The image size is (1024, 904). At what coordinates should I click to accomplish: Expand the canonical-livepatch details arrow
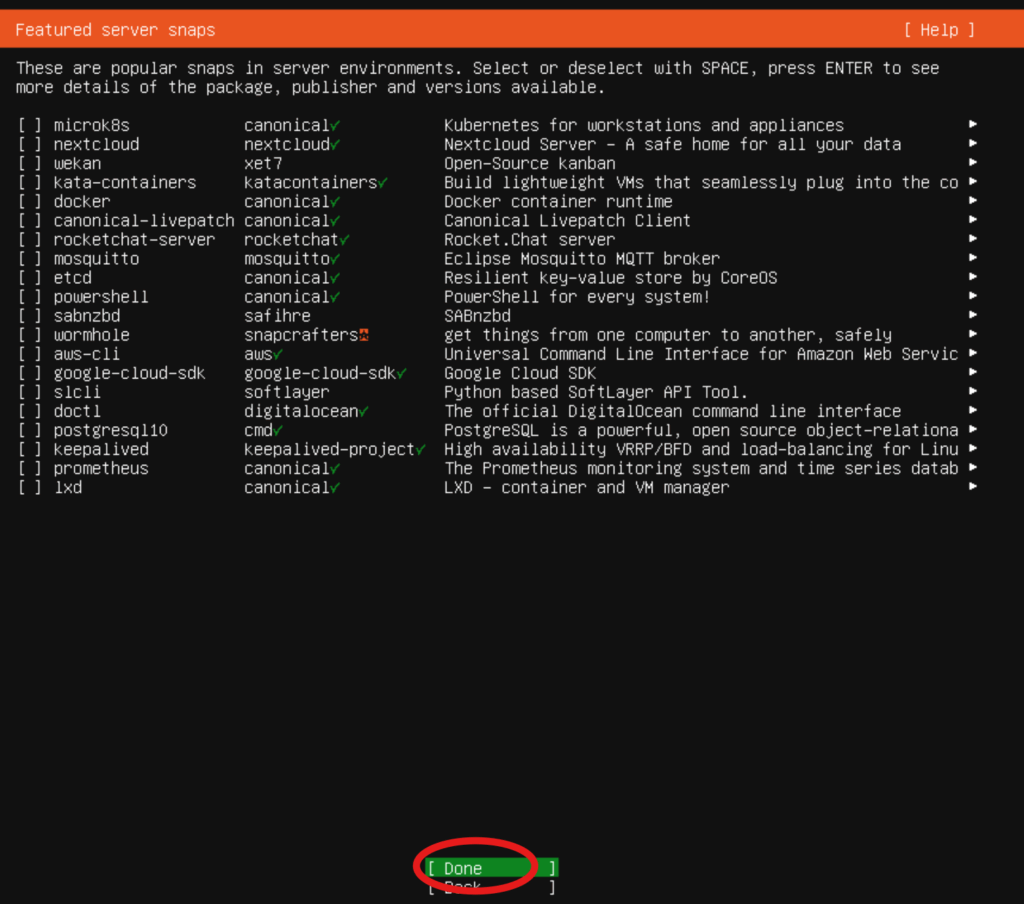(972, 219)
